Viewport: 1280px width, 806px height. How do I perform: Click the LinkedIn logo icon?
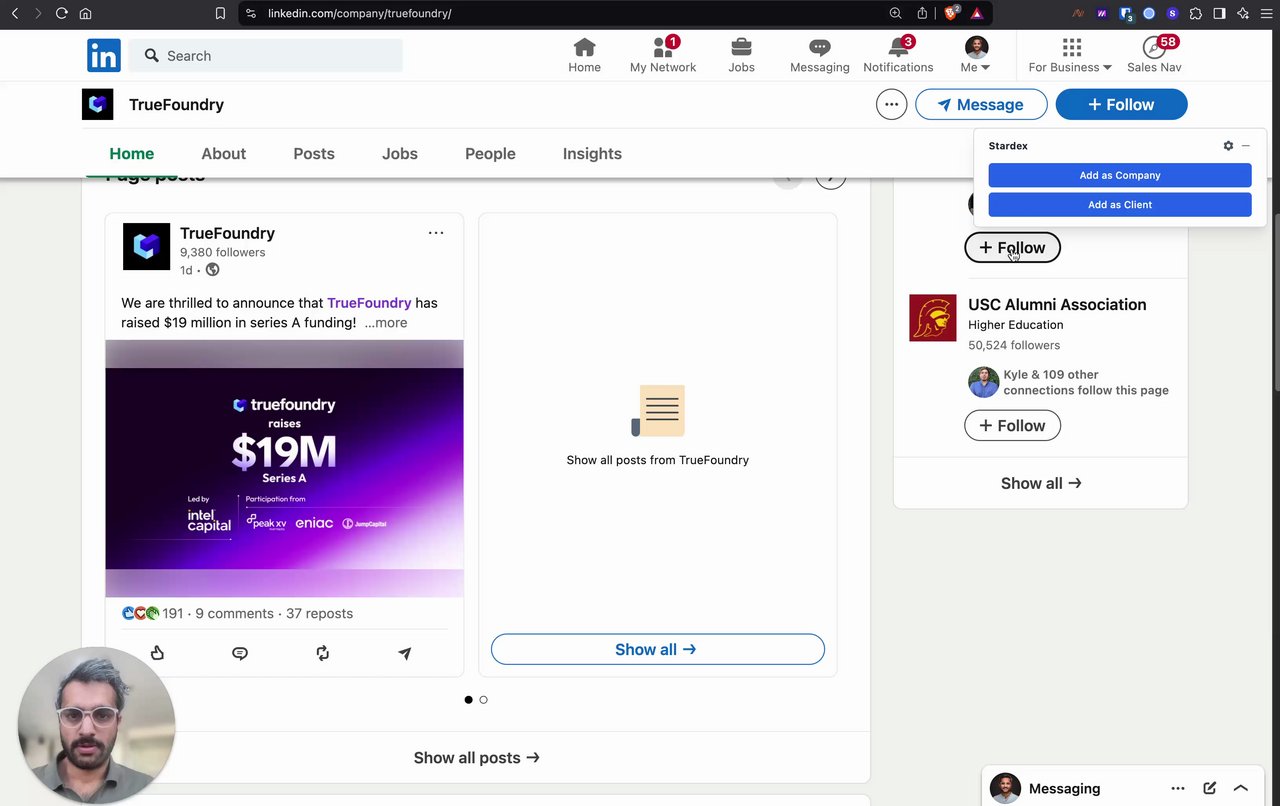point(104,56)
